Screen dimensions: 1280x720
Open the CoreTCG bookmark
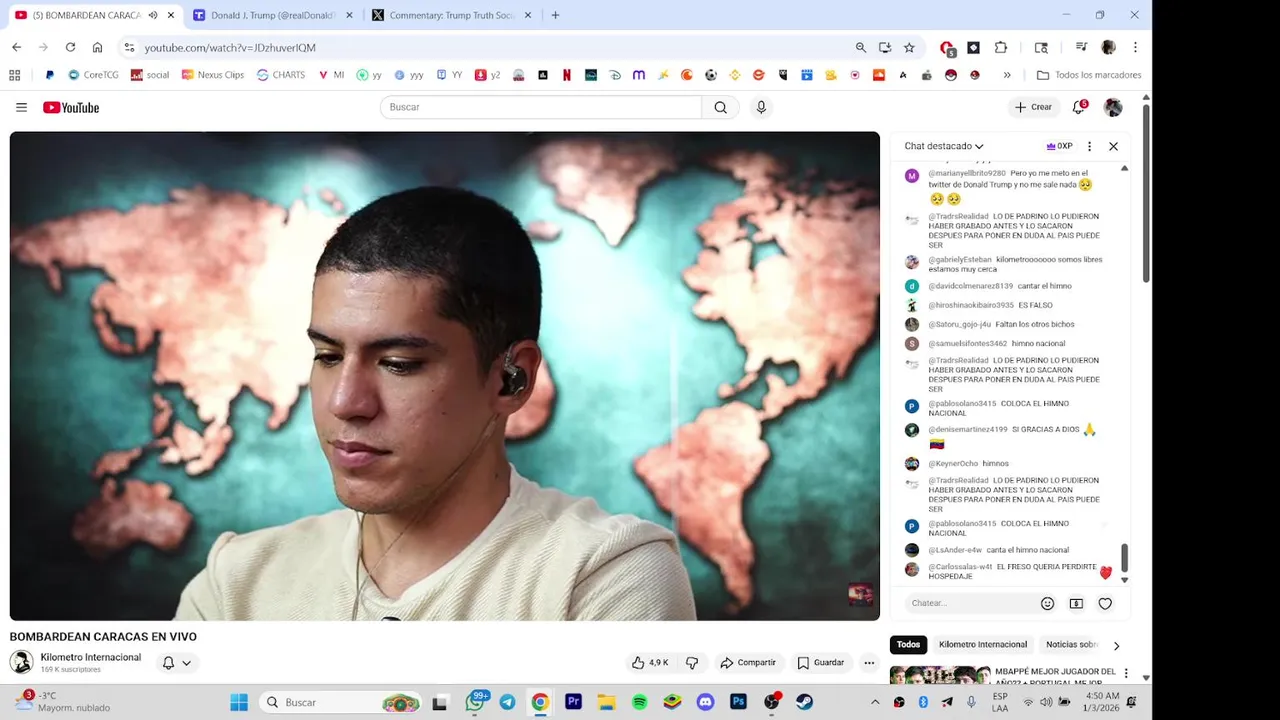point(92,75)
